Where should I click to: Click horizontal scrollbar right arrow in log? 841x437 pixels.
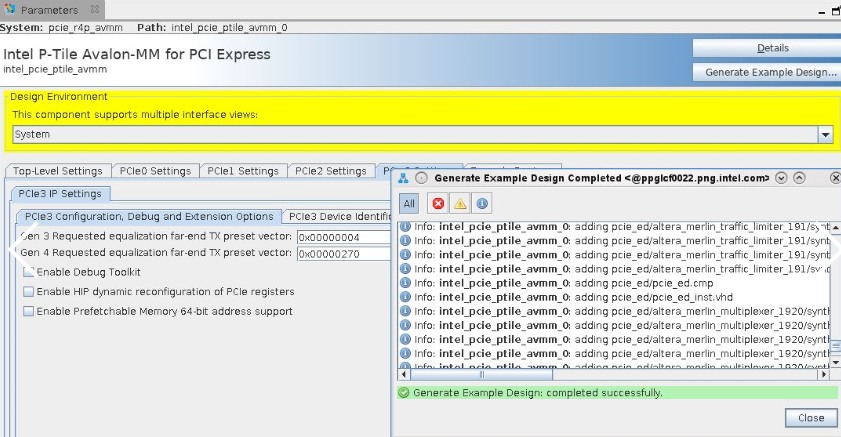click(824, 374)
